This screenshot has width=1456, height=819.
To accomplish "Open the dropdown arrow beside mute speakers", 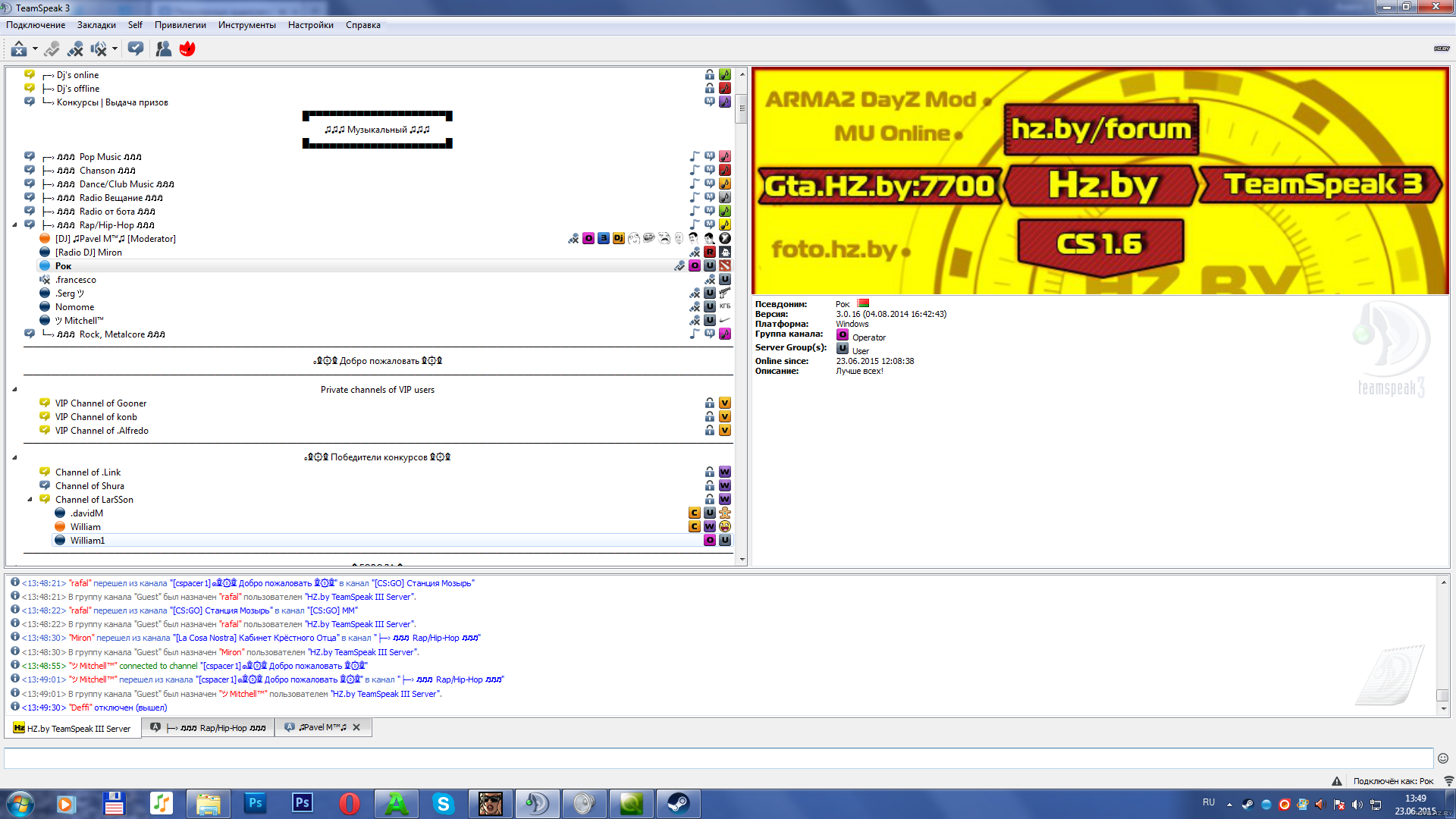I will [115, 49].
